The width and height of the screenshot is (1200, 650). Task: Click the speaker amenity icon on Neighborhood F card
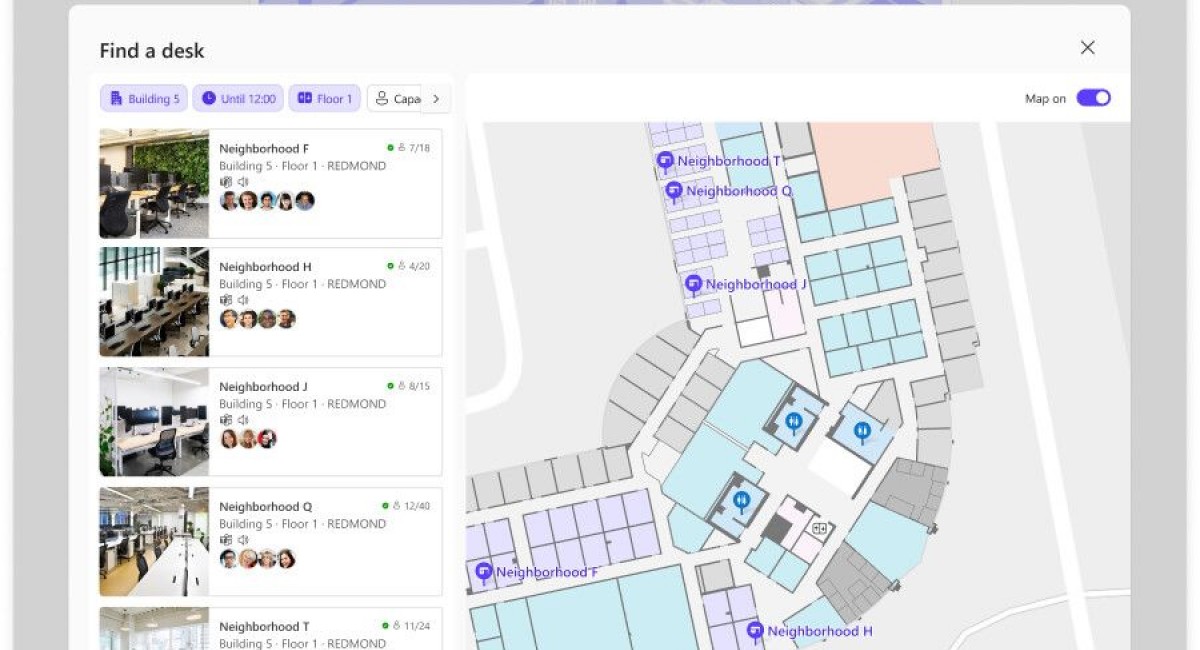pos(242,181)
